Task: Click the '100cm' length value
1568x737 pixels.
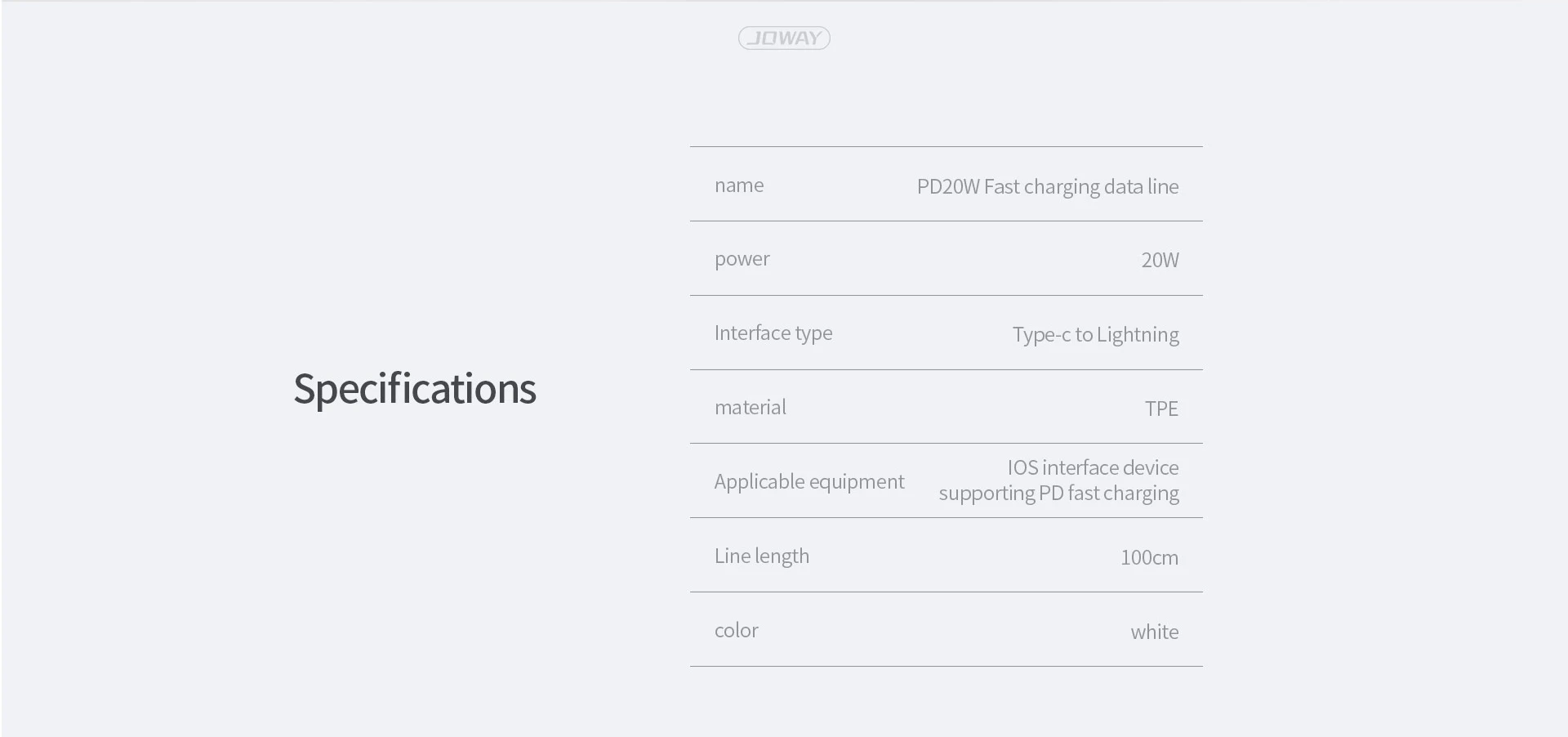Action: point(1149,558)
